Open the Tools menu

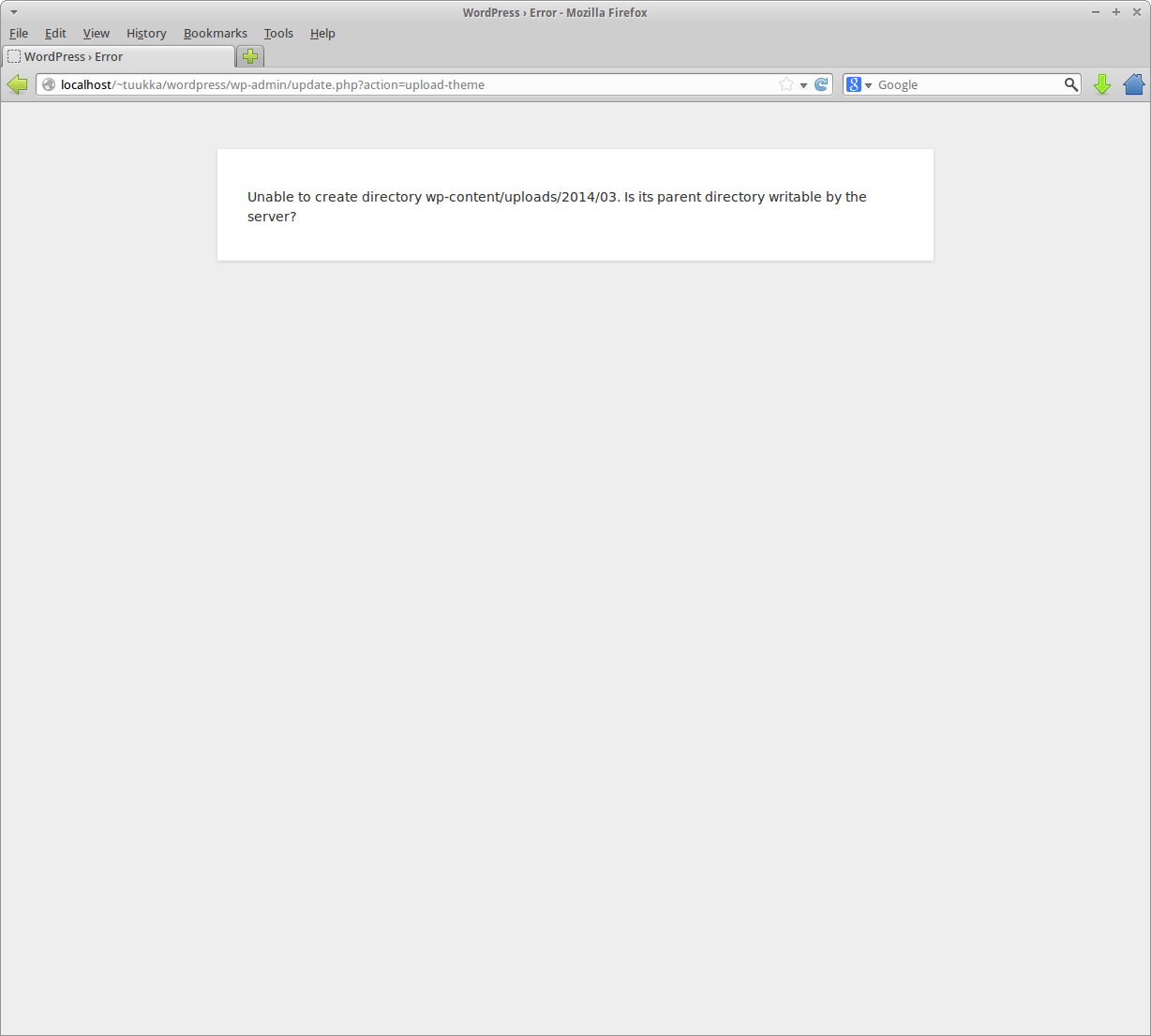(x=278, y=33)
